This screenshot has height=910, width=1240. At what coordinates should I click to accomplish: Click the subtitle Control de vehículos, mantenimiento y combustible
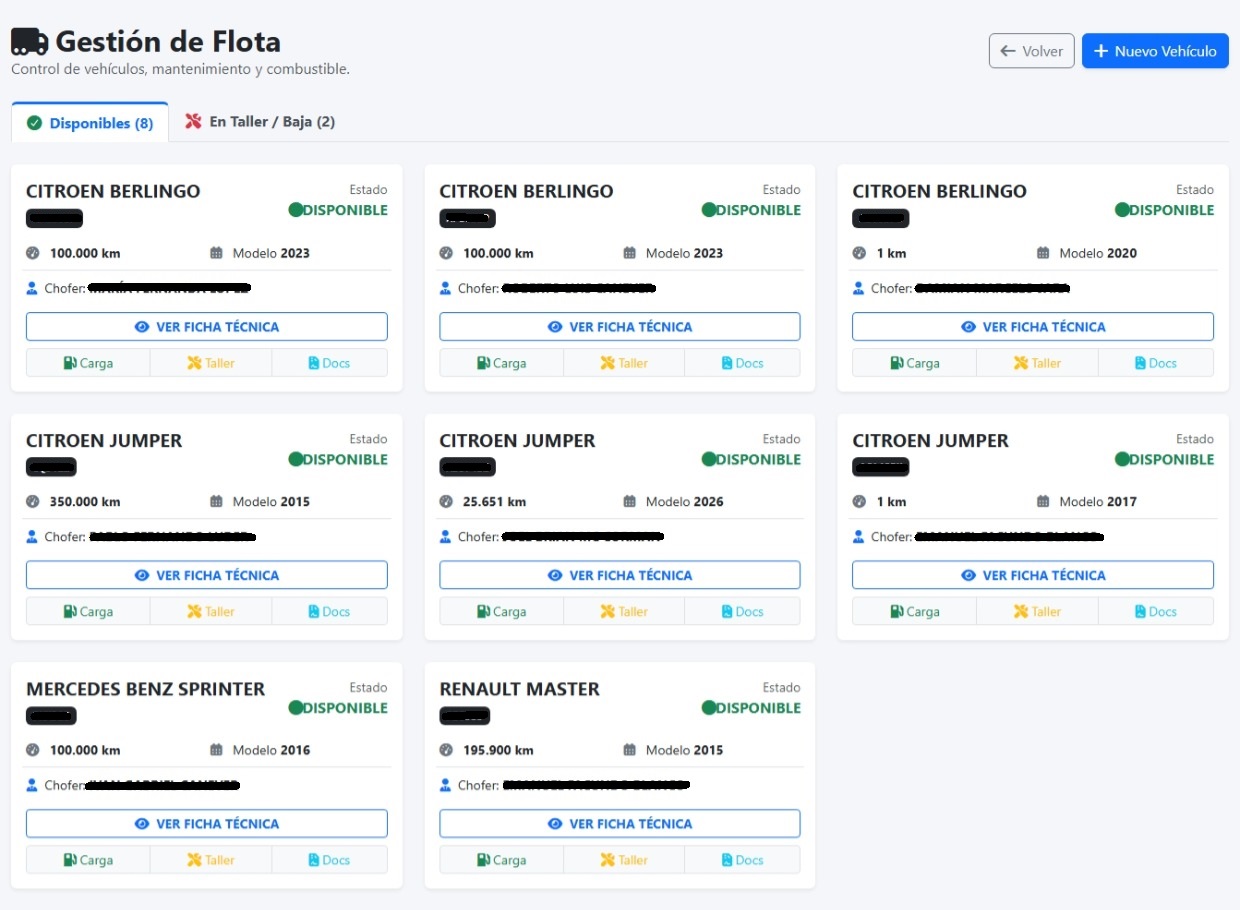pos(180,70)
